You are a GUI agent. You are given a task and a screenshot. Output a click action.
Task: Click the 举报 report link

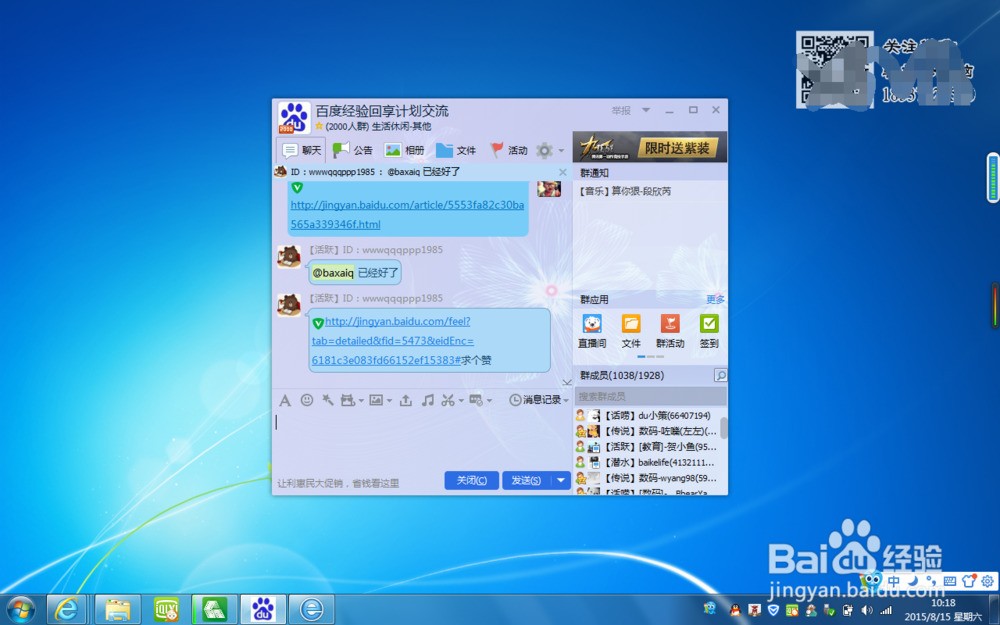point(621,110)
